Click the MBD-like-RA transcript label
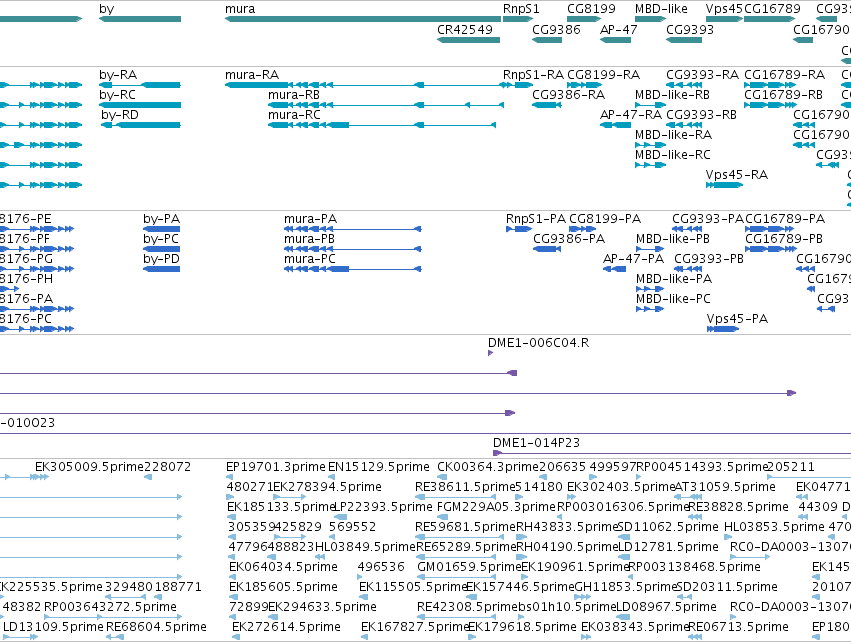851x642 pixels. [x=673, y=135]
